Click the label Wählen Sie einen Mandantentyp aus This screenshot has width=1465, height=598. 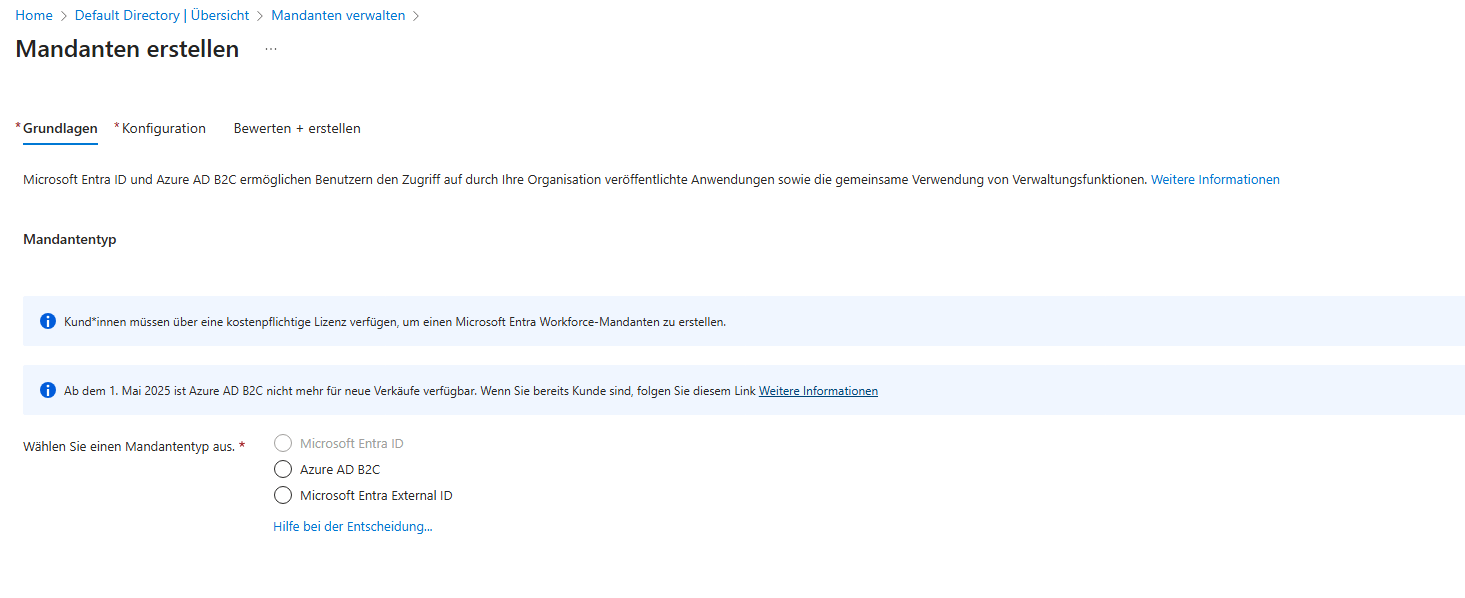(129, 446)
